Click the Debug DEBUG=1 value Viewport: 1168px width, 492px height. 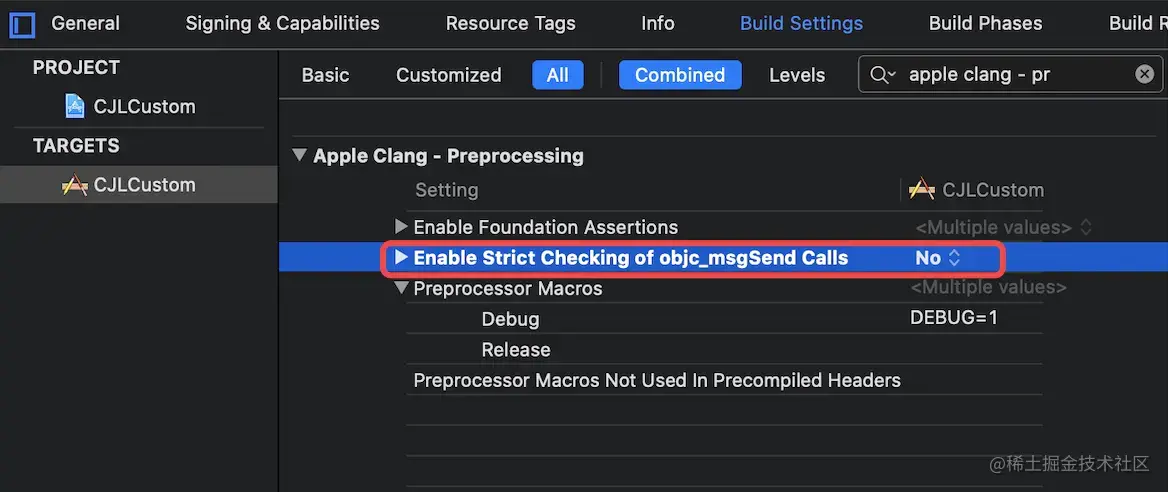point(953,318)
